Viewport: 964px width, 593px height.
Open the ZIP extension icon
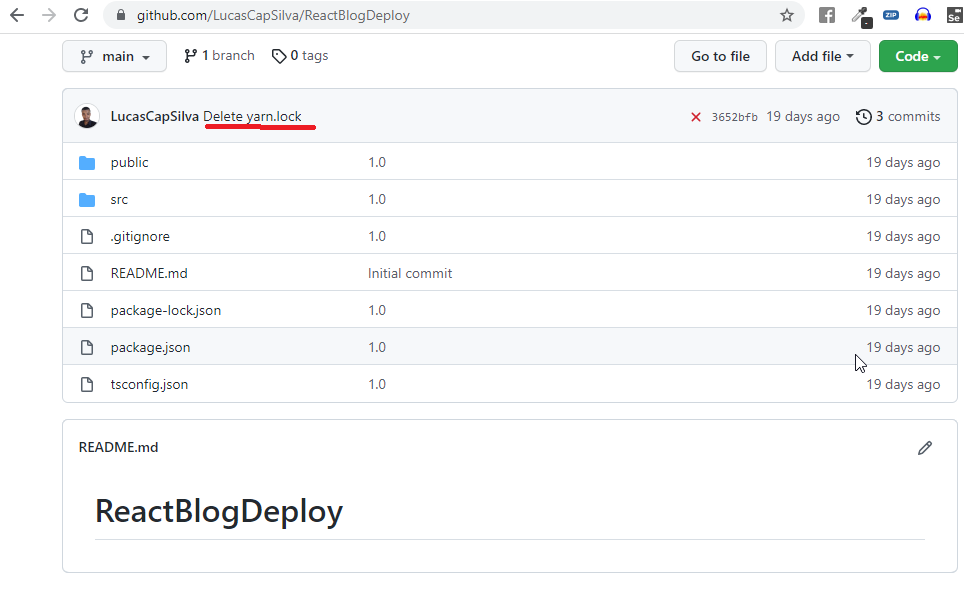tap(891, 15)
